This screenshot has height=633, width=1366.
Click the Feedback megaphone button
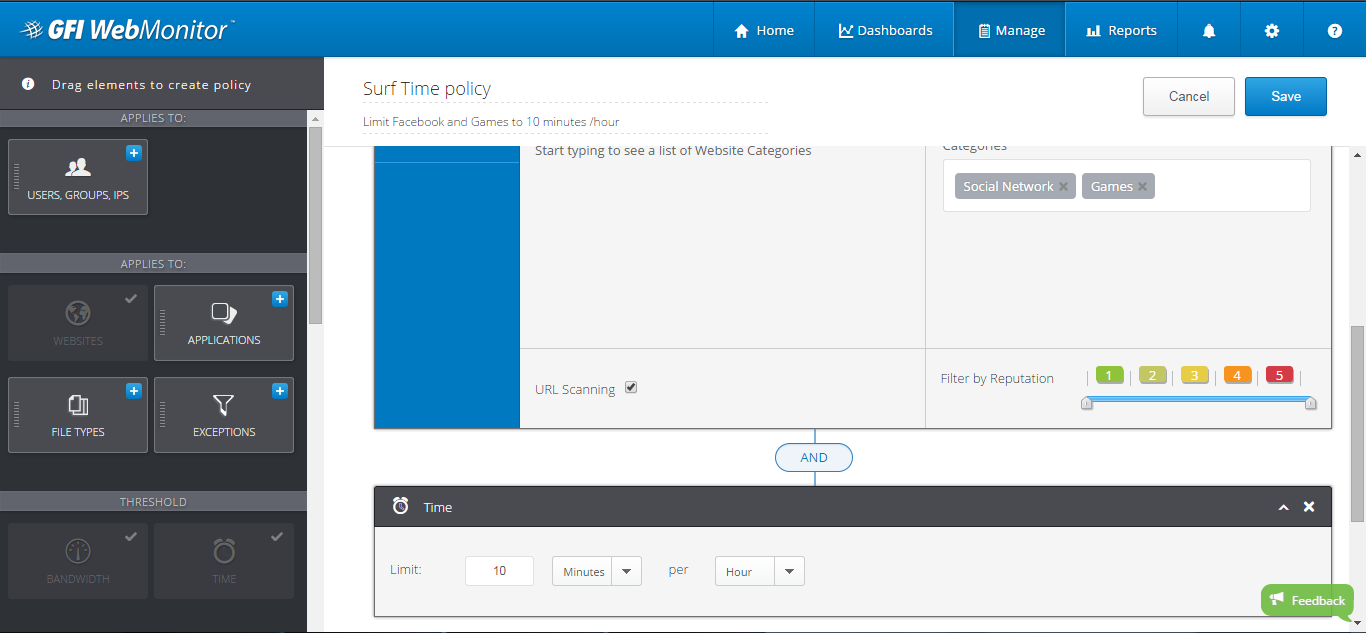click(1307, 600)
